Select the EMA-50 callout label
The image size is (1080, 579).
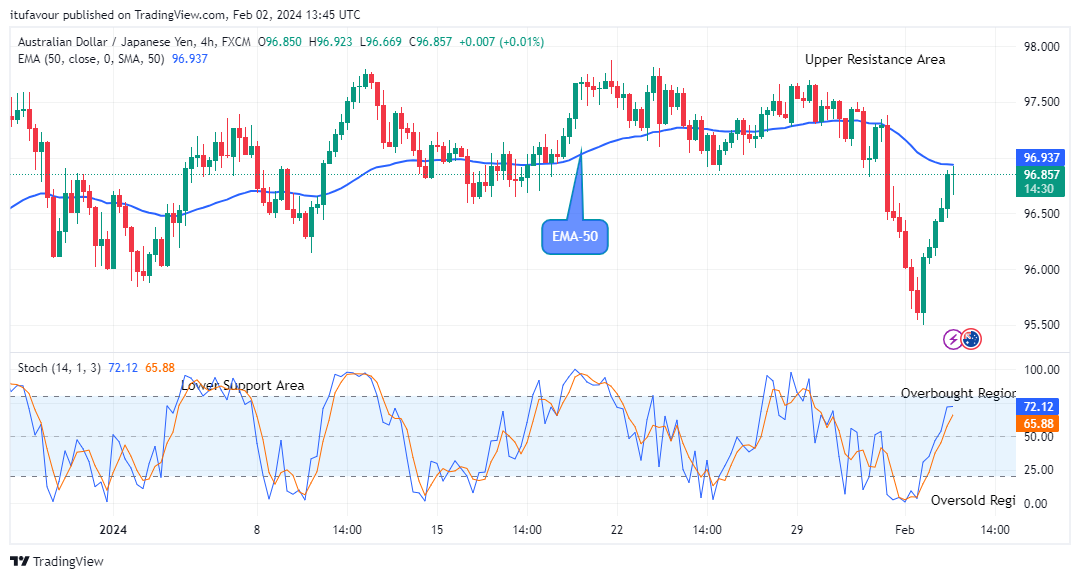point(575,237)
